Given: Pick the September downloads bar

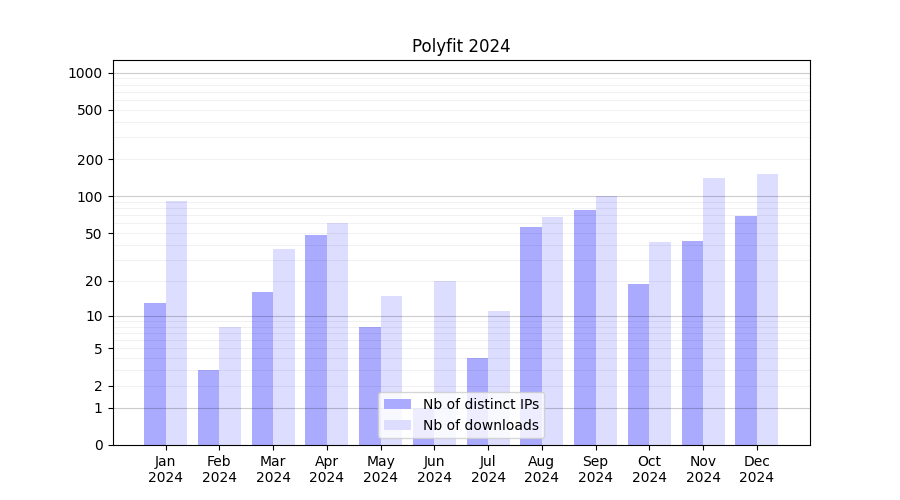Looking at the screenshot, I should 606,320.
